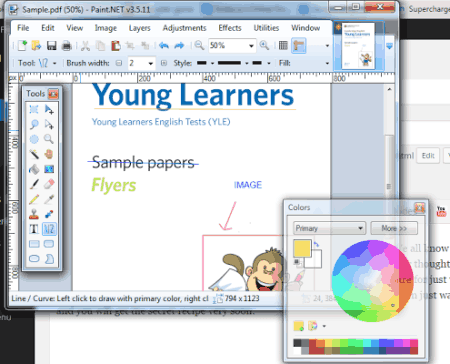Select the Paint Bucket tool

(x=34, y=169)
